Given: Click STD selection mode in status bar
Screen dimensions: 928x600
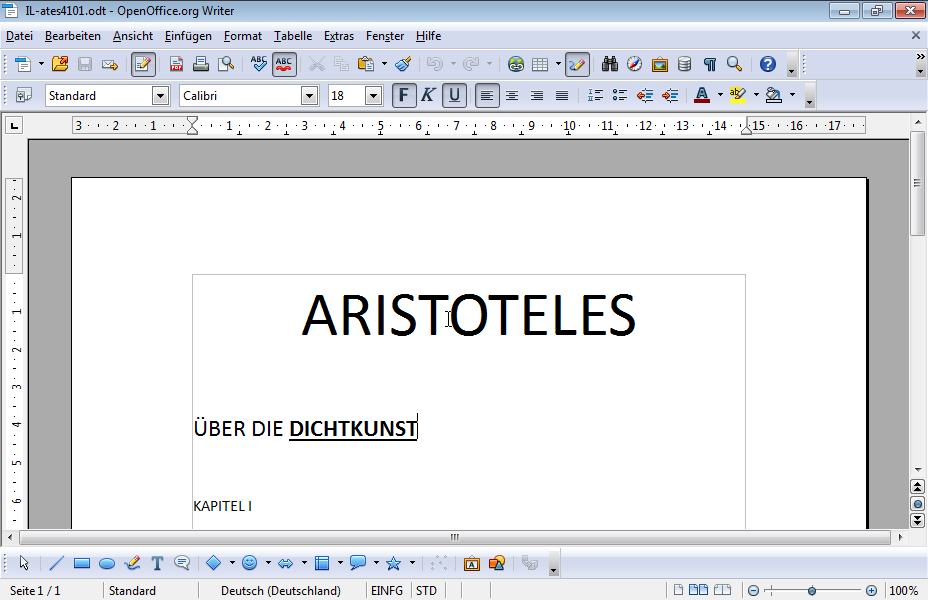Looking at the screenshot, I should [426, 591].
